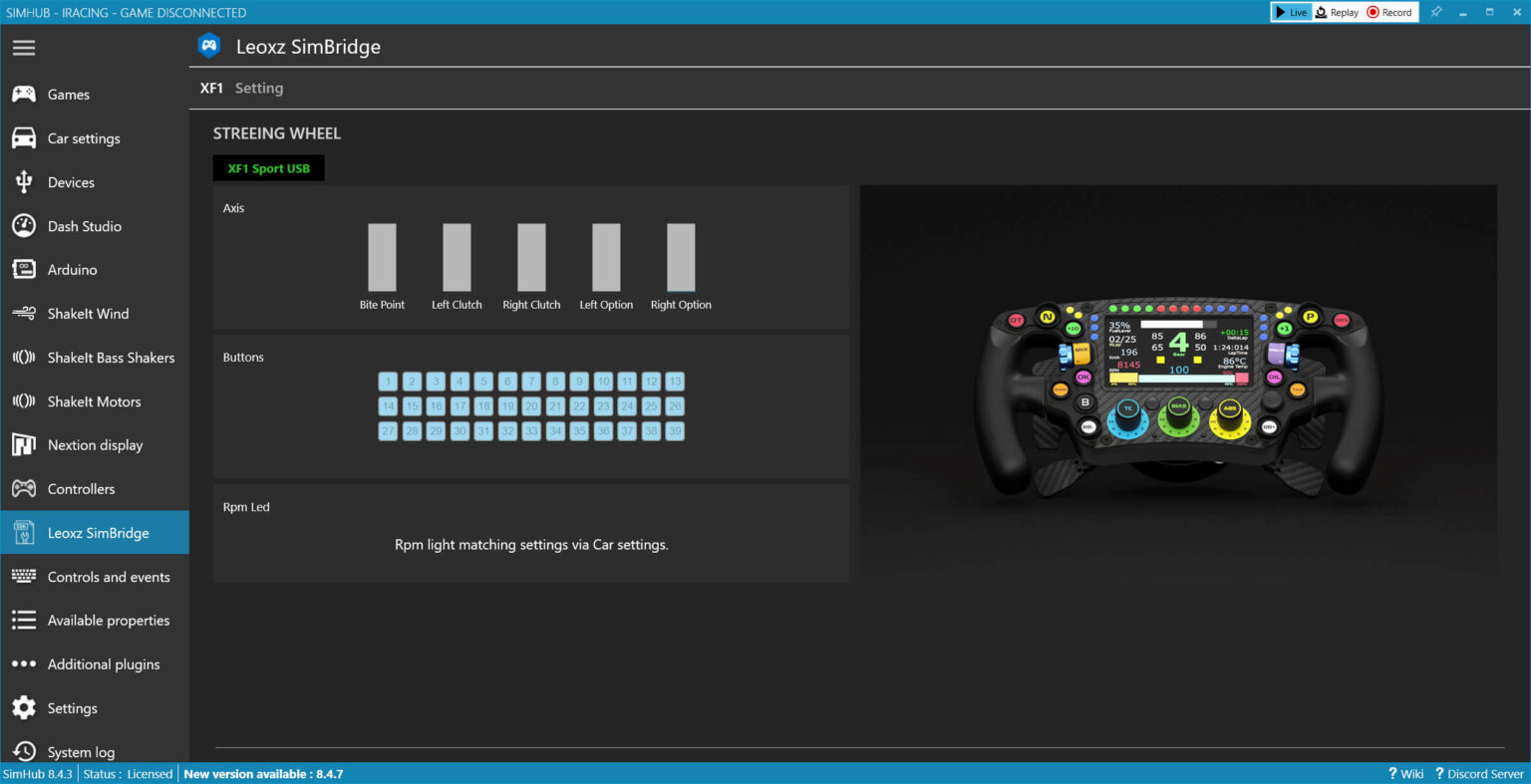
Task: Toggle Live mode in title bar
Action: pyautogui.click(x=1291, y=12)
